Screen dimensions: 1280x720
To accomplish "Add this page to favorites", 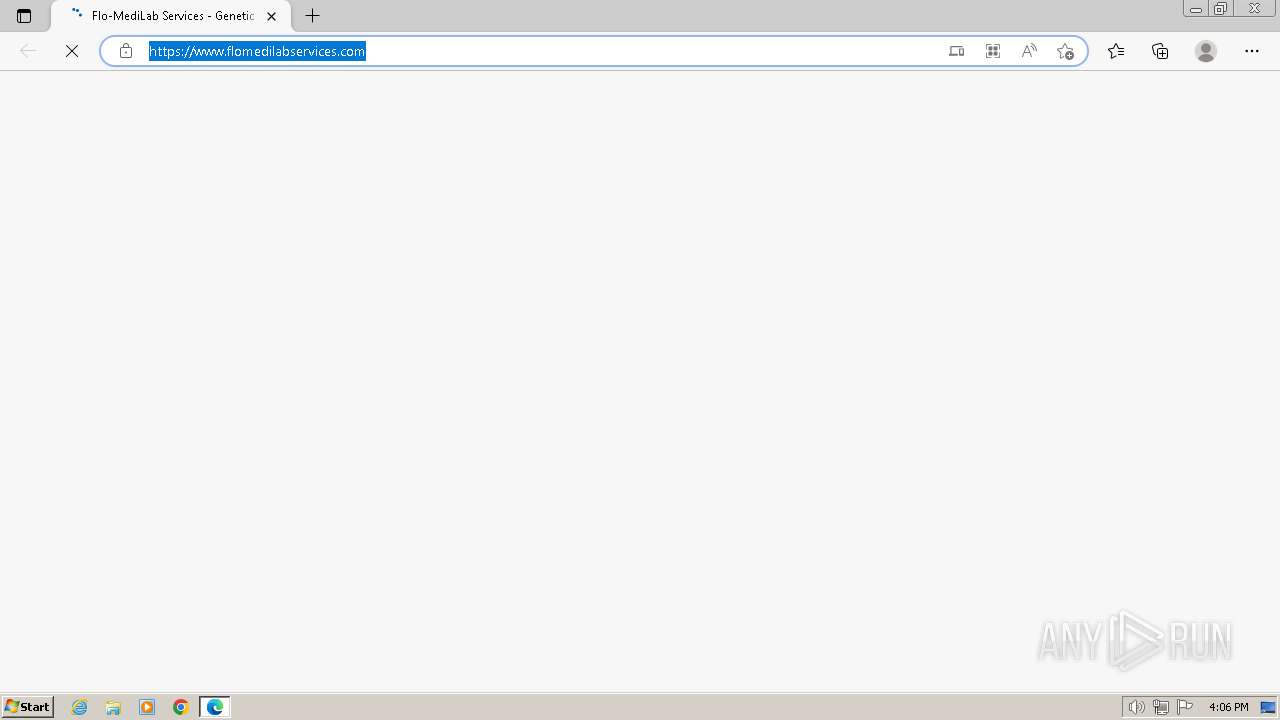I will point(1065,51).
